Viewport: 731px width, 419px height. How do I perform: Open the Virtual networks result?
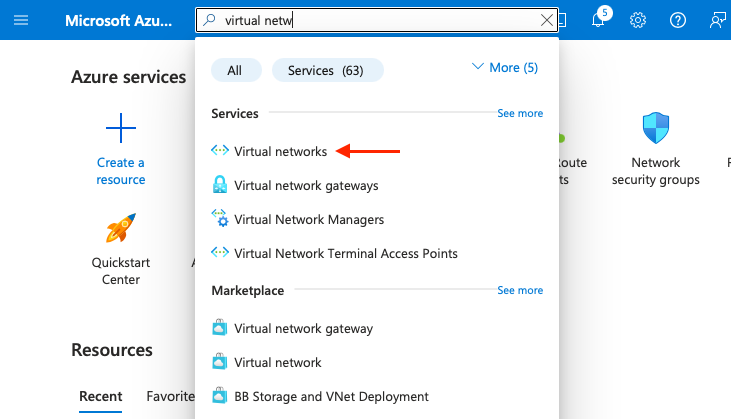coord(281,151)
